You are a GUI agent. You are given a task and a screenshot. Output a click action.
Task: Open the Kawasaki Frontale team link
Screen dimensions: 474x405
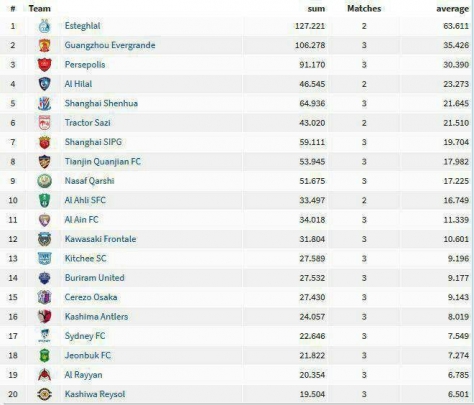(100, 239)
